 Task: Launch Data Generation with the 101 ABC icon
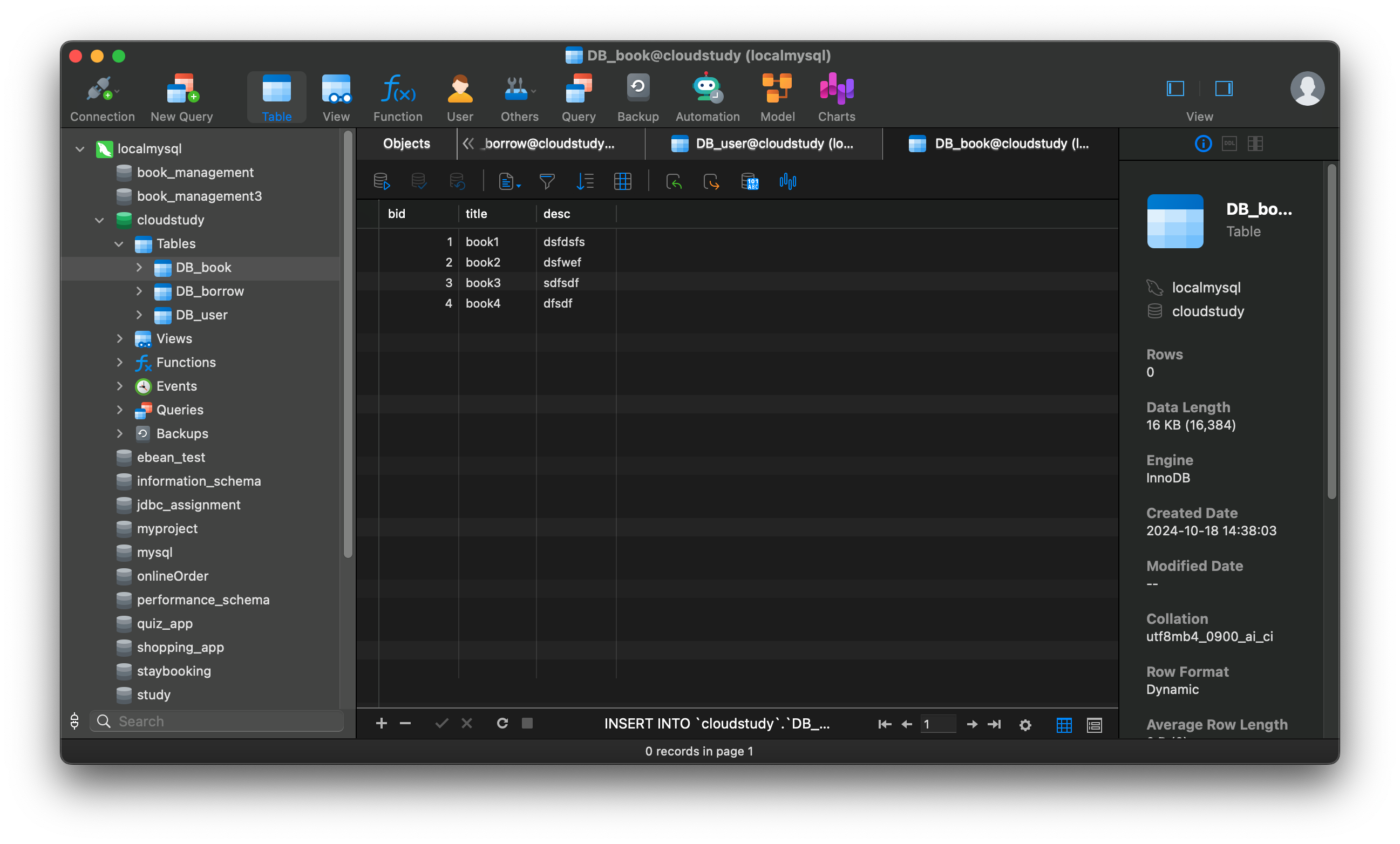[750, 181]
